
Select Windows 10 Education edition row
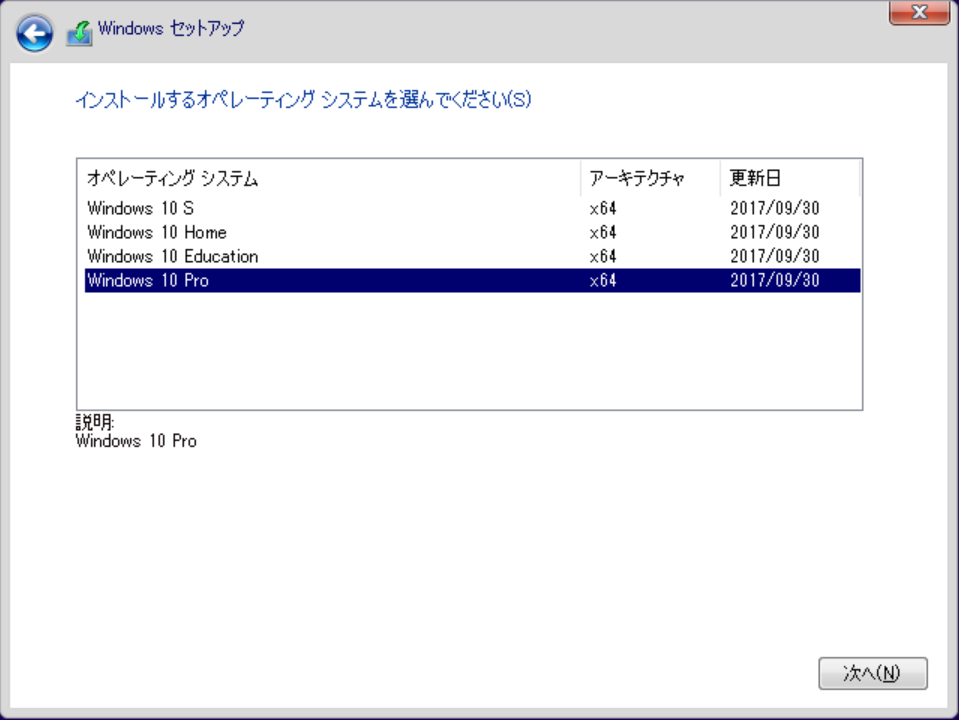coord(472,256)
